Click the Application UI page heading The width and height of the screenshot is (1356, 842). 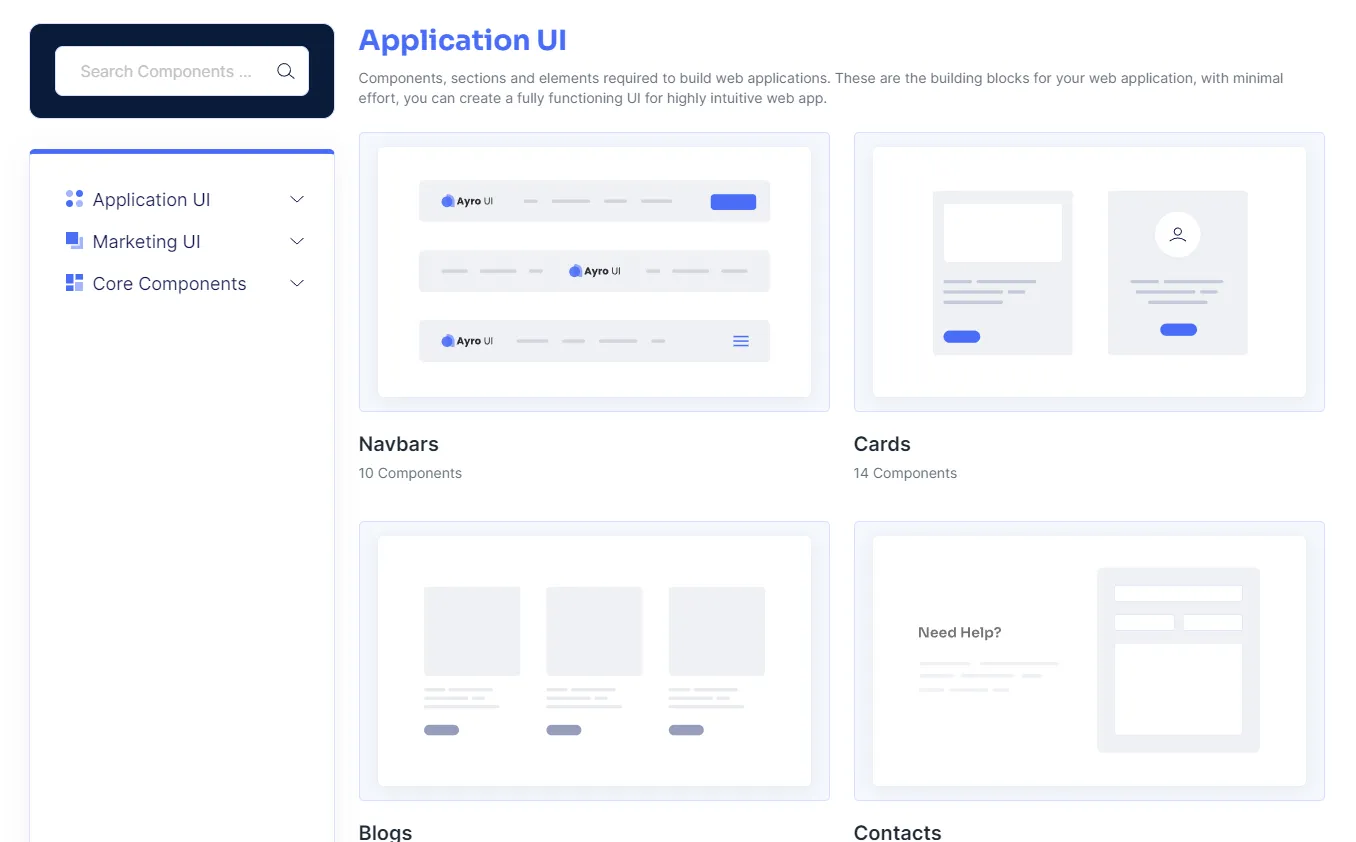coord(462,40)
